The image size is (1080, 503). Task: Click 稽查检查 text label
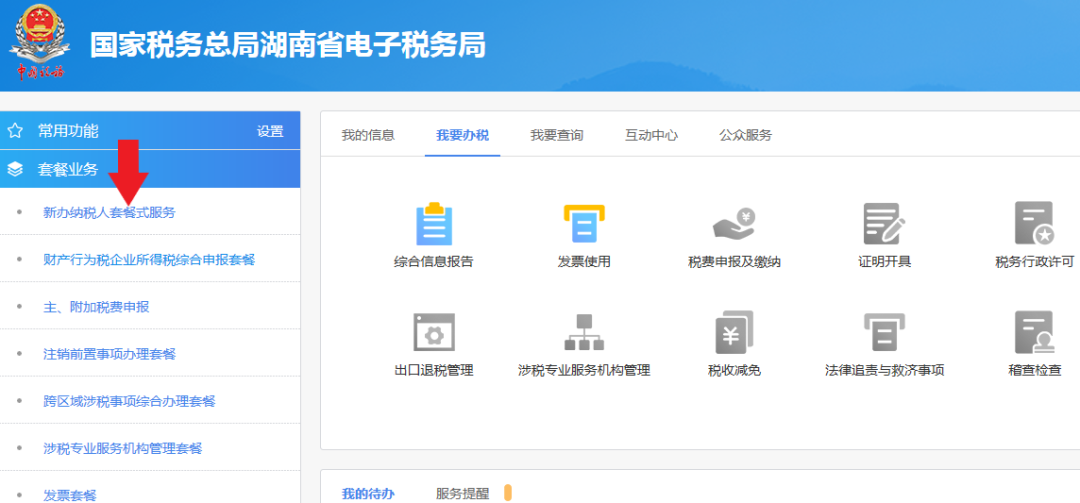tap(1035, 371)
